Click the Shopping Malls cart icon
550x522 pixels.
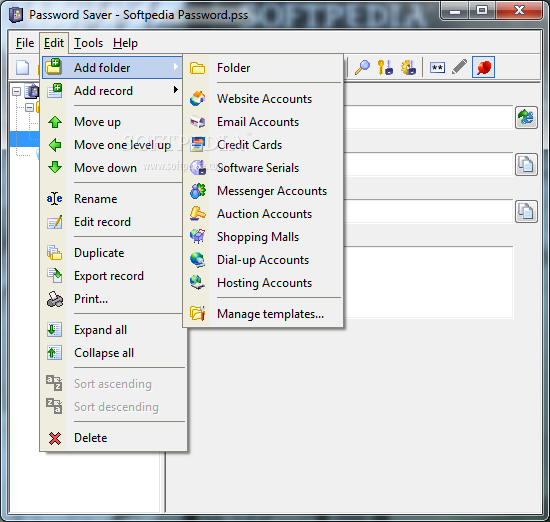point(197,236)
